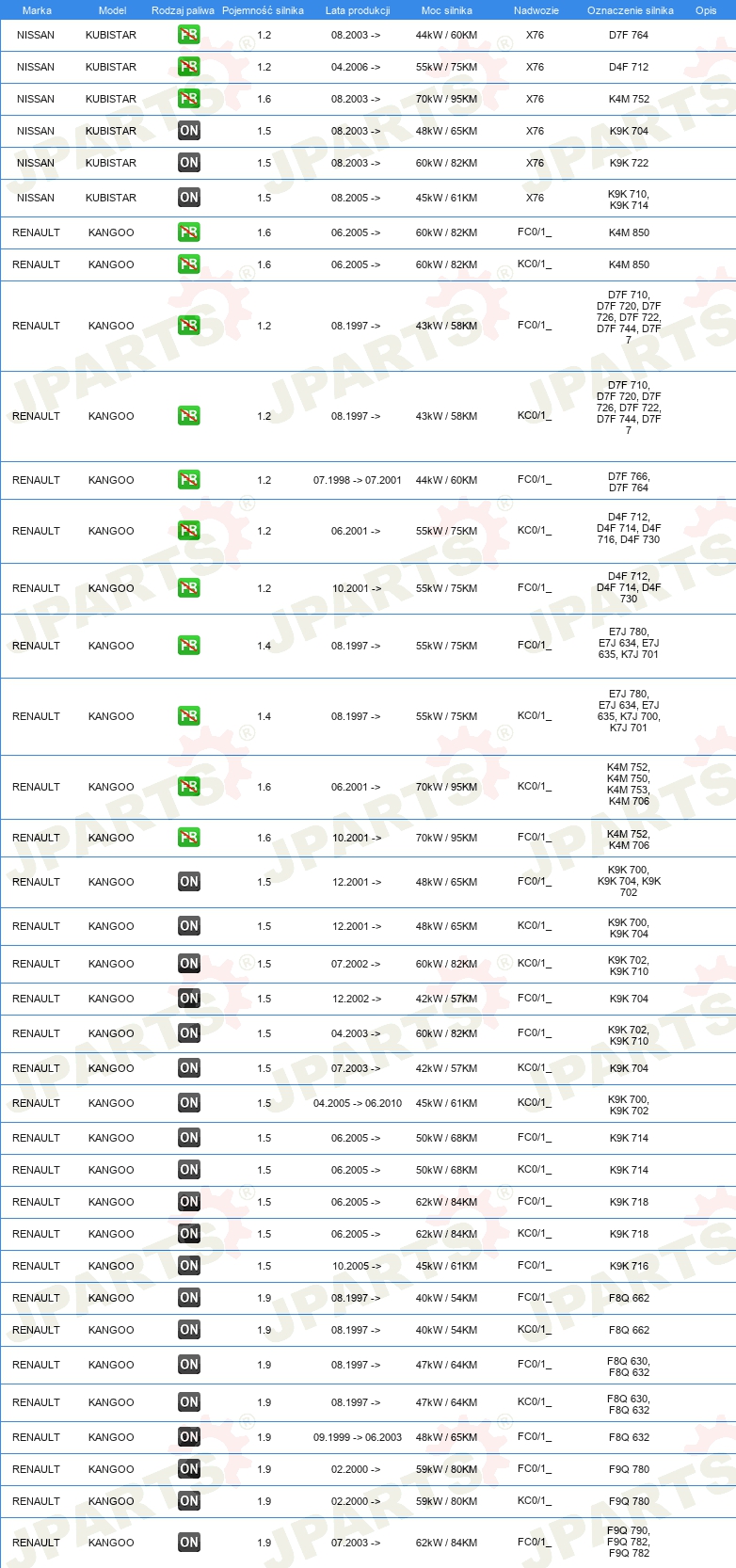Click the ON icon in Kangoo 12.2001 FC0/1_ row
Image resolution: width=736 pixels, height=1568 pixels.
coord(188,882)
